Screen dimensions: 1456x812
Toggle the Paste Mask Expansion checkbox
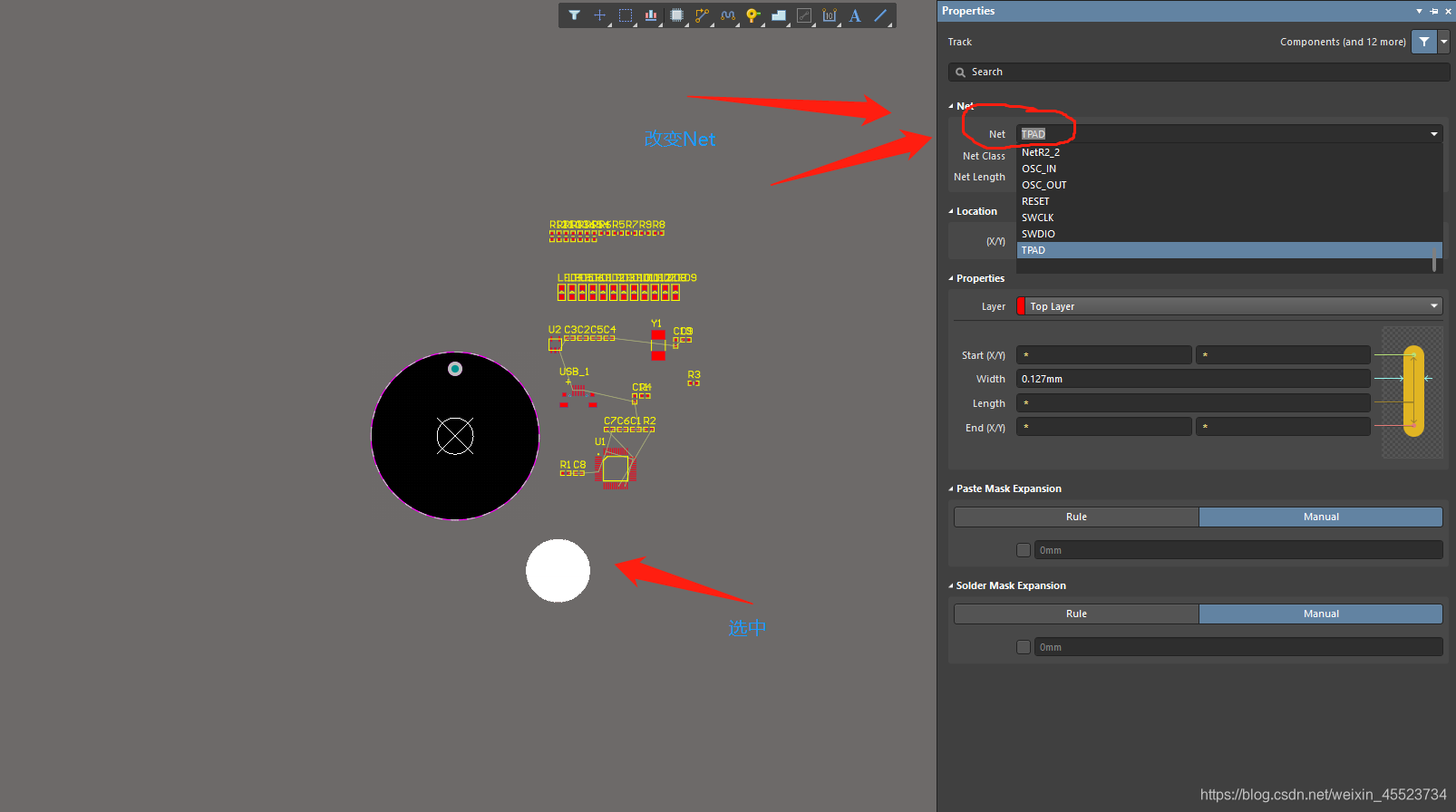pos(1024,550)
